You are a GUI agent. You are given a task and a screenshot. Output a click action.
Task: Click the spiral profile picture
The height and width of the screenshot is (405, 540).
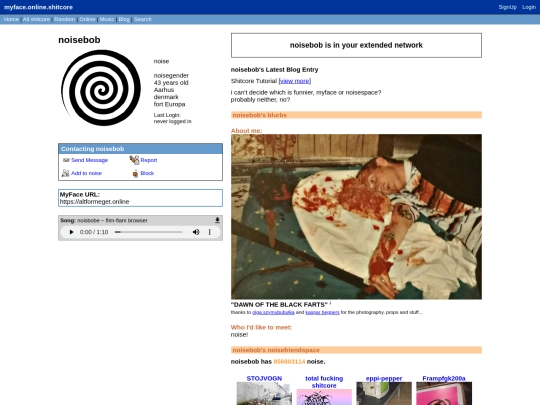101,88
